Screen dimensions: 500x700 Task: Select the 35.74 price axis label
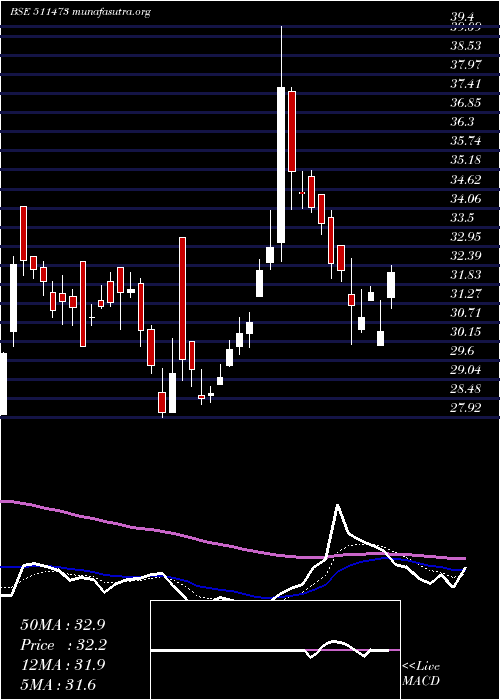tap(465, 141)
